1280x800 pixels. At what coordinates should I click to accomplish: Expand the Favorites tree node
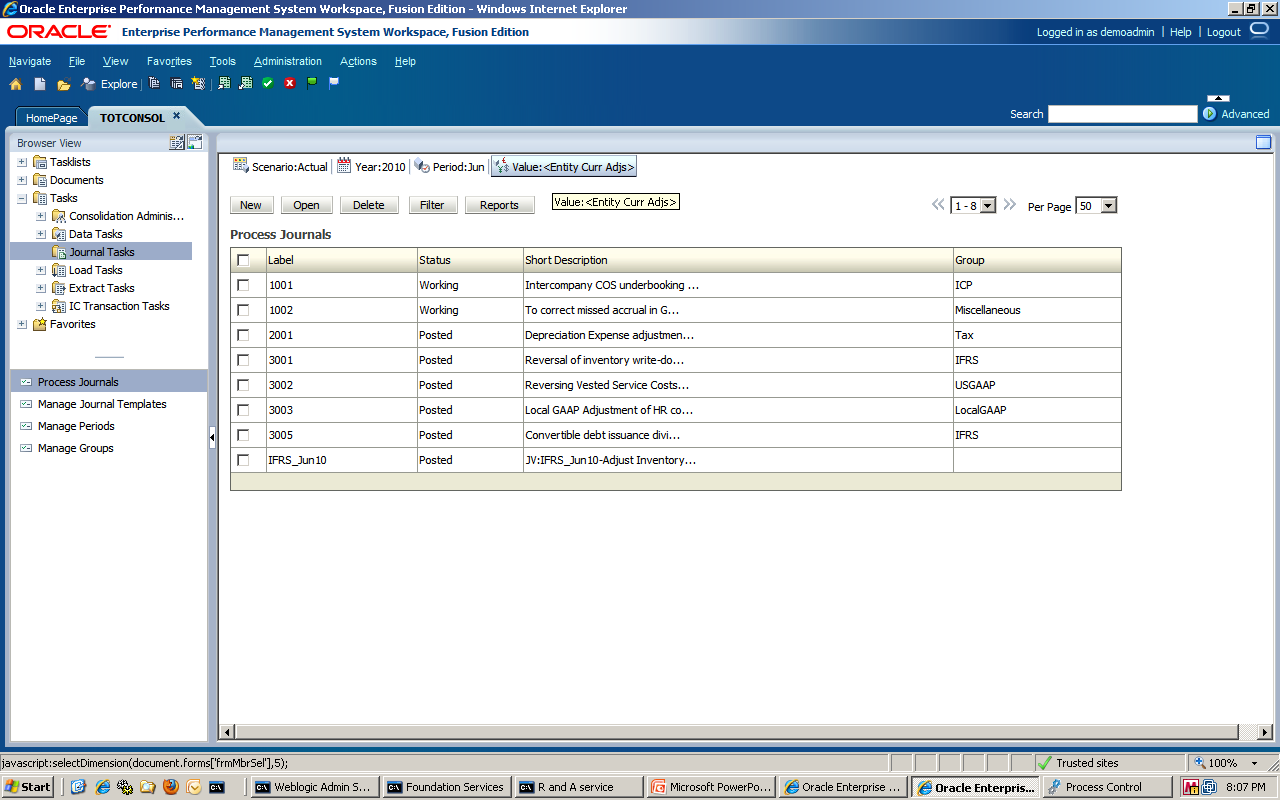coord(22,324)
